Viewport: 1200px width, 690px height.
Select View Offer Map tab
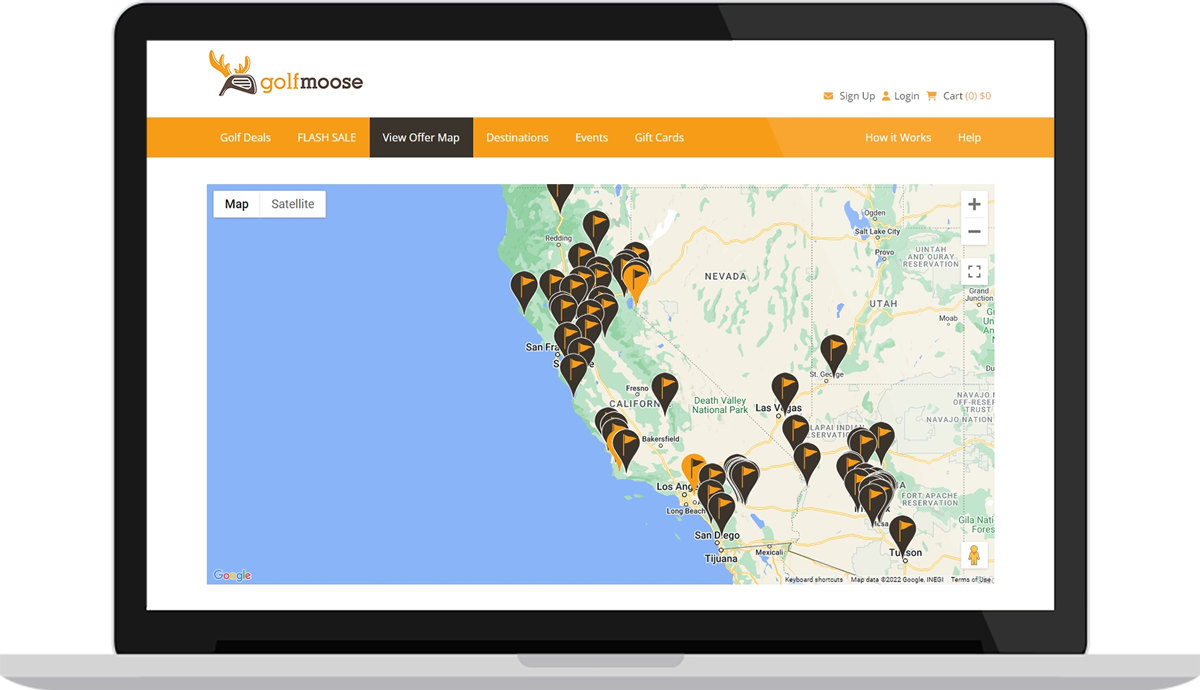[421, 138]
